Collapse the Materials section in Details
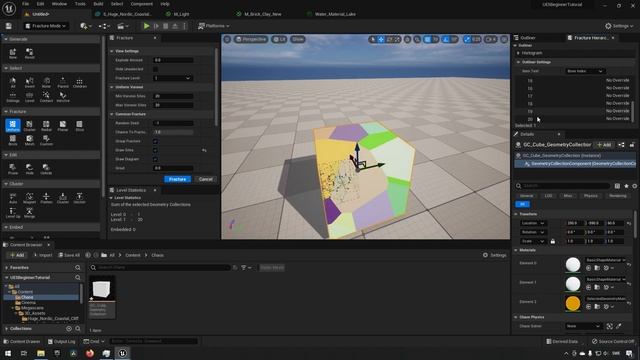Screen dimensions: 640x360 pyautogui.click(x=516, y=250)
